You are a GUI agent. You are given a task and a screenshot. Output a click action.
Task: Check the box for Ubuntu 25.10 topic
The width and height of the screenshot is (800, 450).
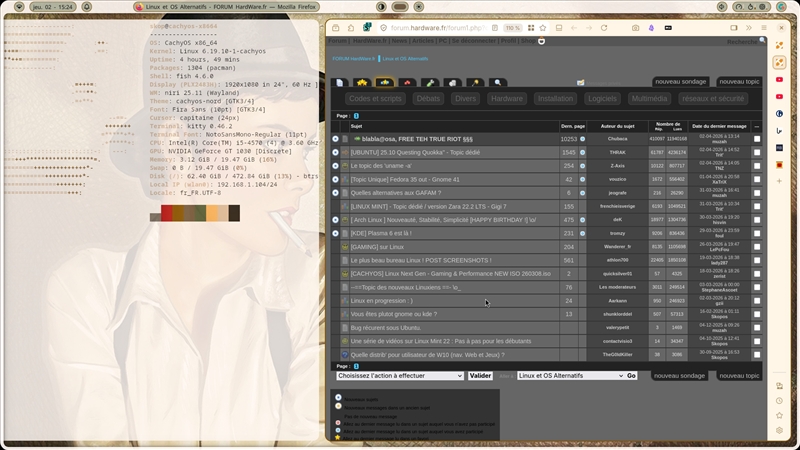756,152
